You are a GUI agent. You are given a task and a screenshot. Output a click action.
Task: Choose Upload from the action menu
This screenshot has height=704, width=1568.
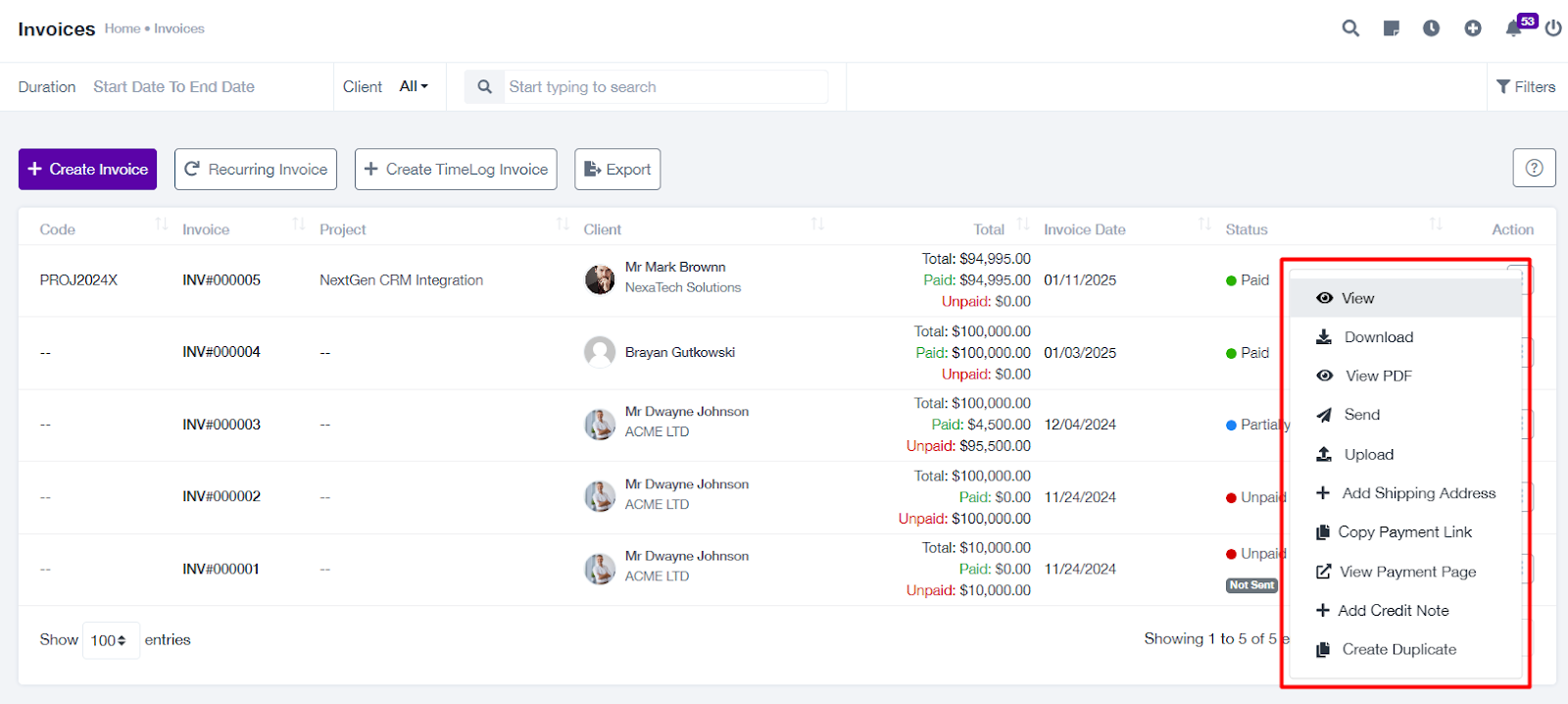[x=1405, y=454]
